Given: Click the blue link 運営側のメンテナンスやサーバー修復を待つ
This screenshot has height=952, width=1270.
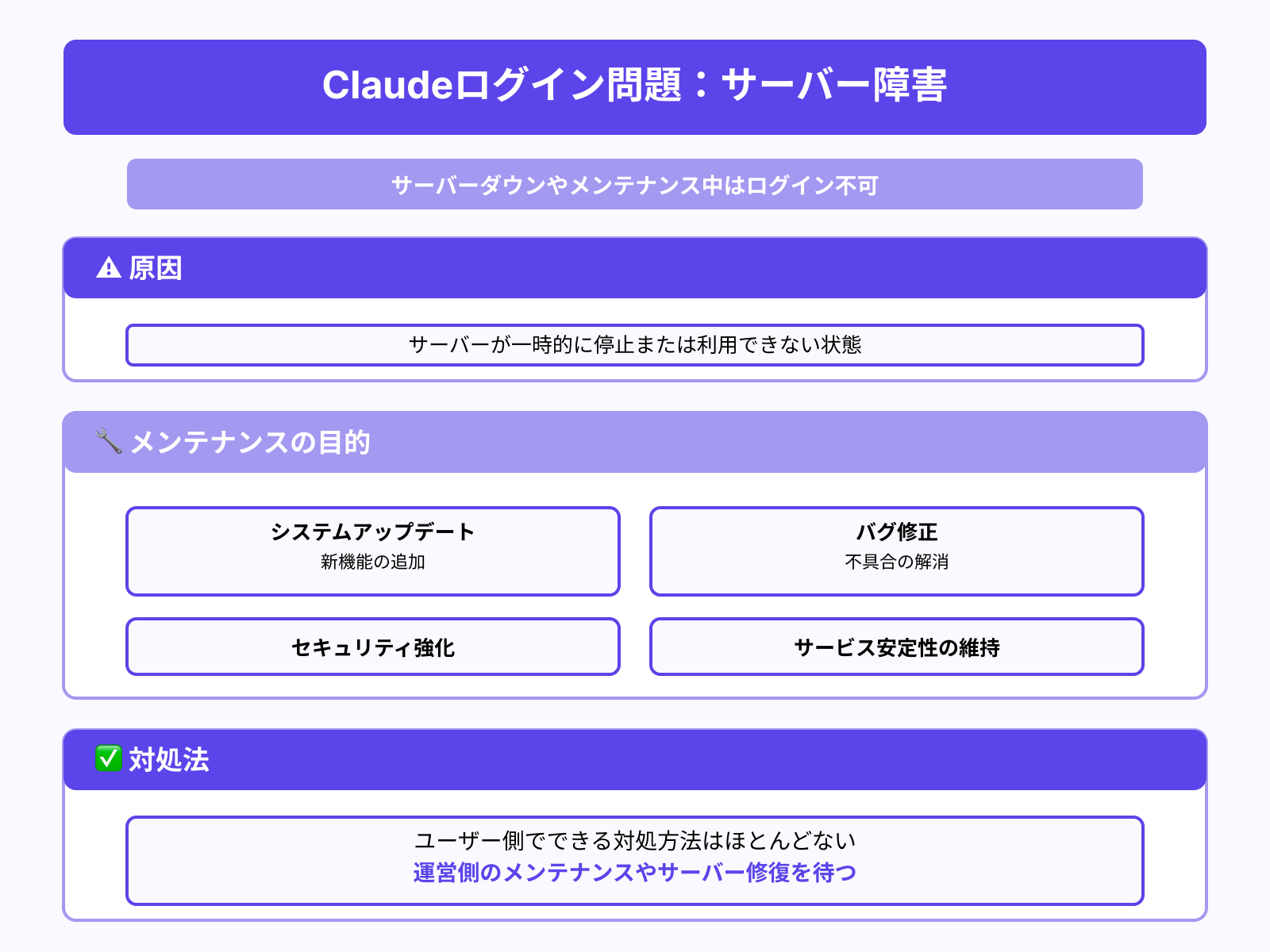Looking at the screenshot, I should [635, 872].
